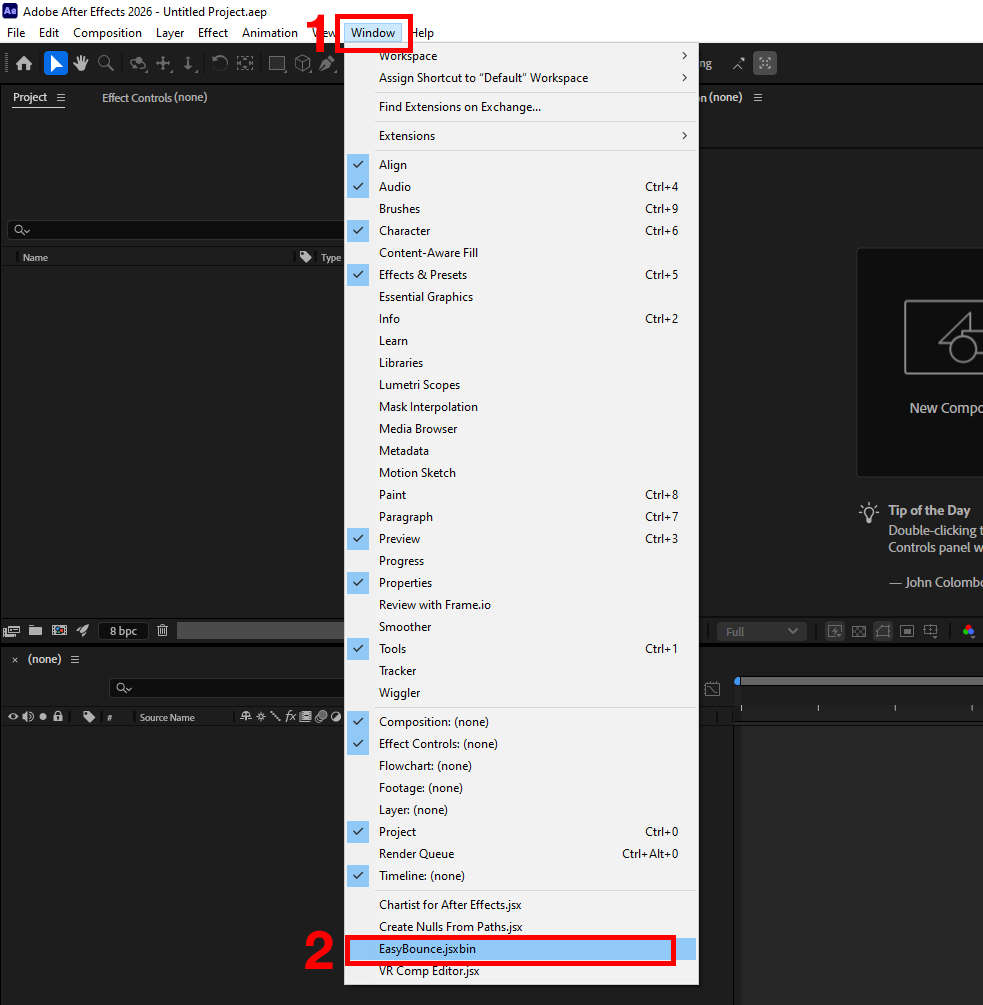Click the gray time navigator bar in timeline
983x1005 pixels.
click(x=862, y=681)
